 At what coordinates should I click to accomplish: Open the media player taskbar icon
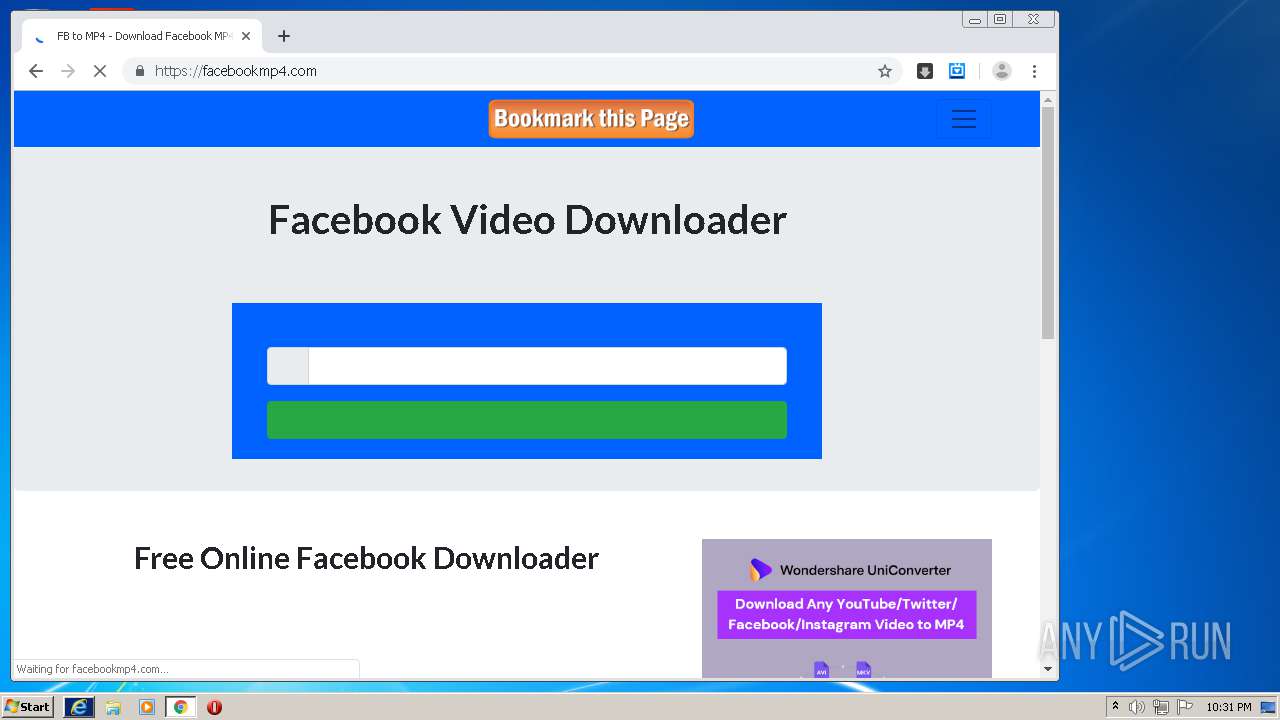point(147,707)
